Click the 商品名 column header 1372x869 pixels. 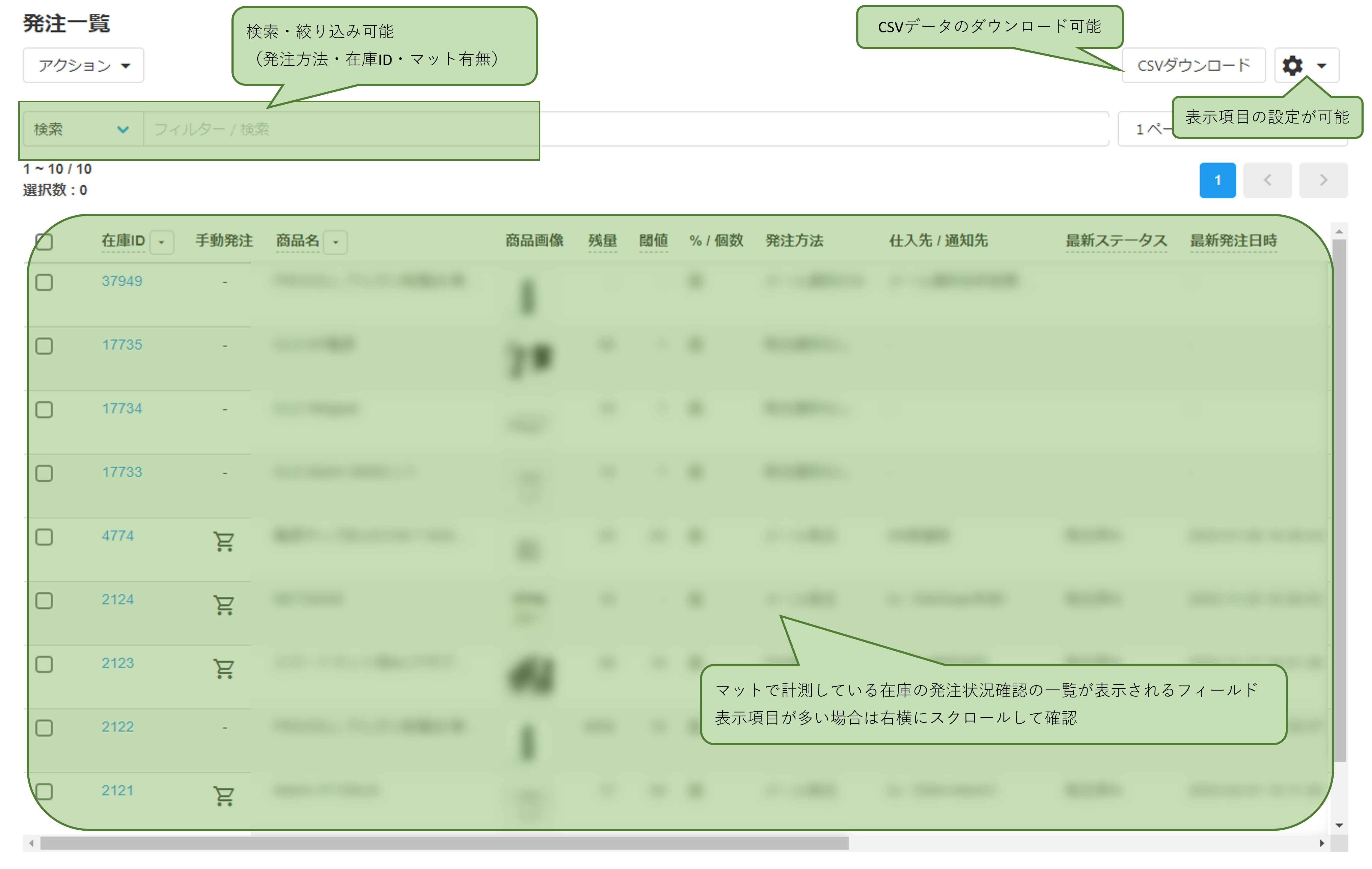click(297, 241)
